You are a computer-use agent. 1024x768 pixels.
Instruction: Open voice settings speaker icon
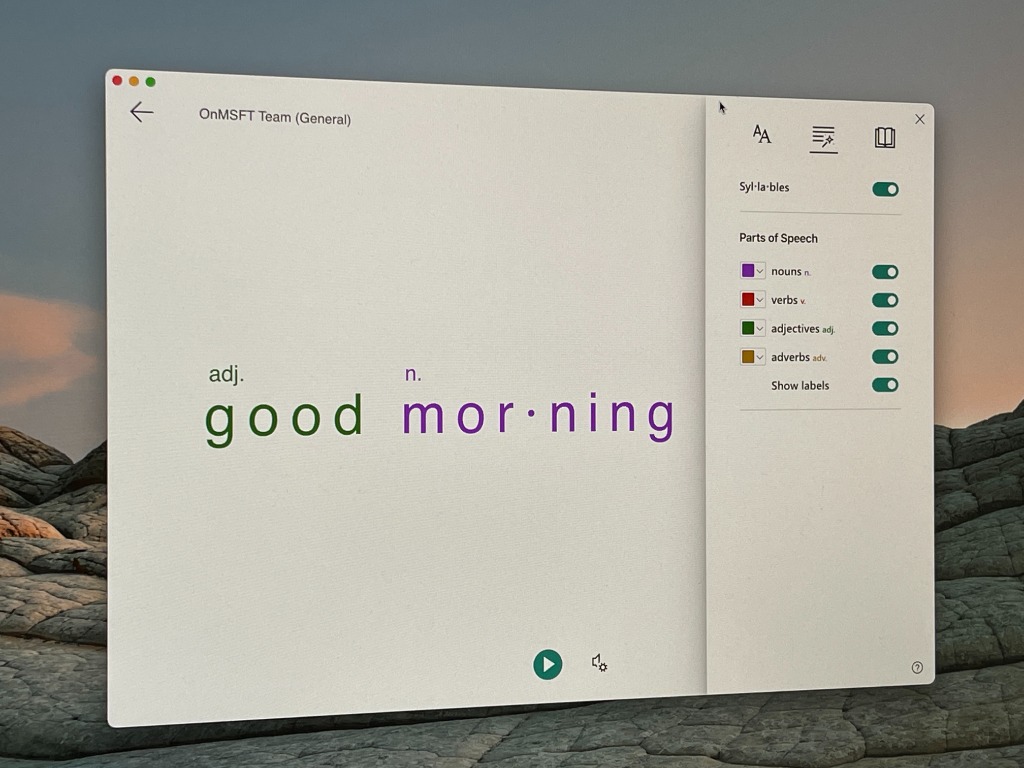[599, 663]
